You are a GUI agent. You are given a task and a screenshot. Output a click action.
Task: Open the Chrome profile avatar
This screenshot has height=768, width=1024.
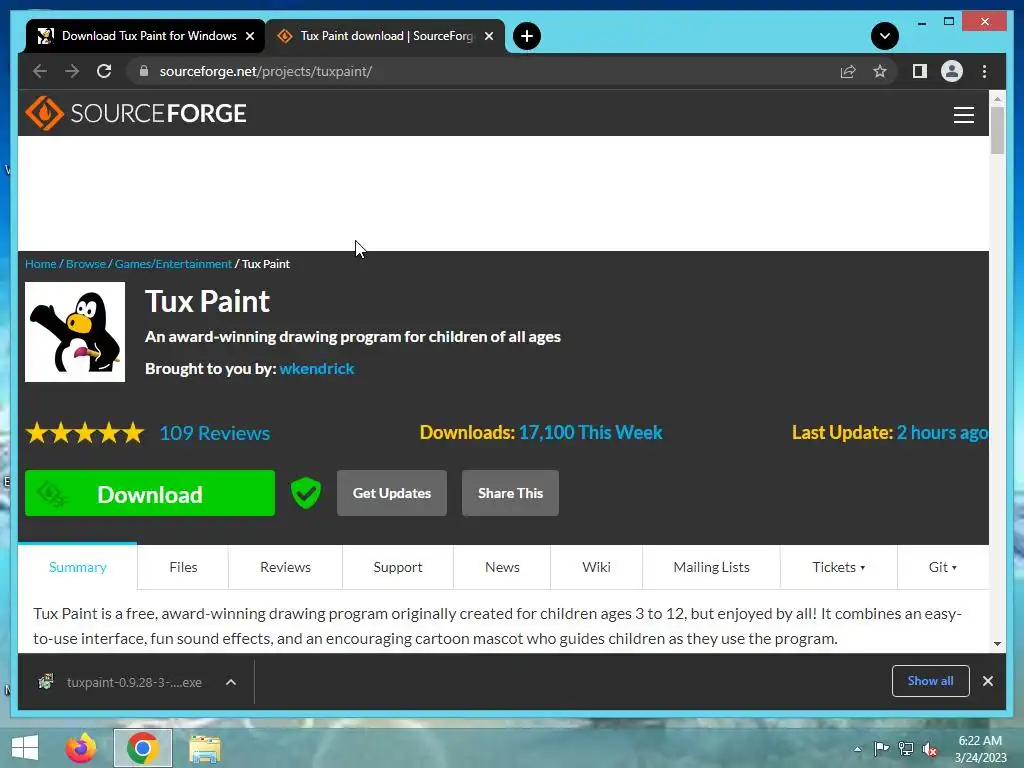[x=952, y=71]
